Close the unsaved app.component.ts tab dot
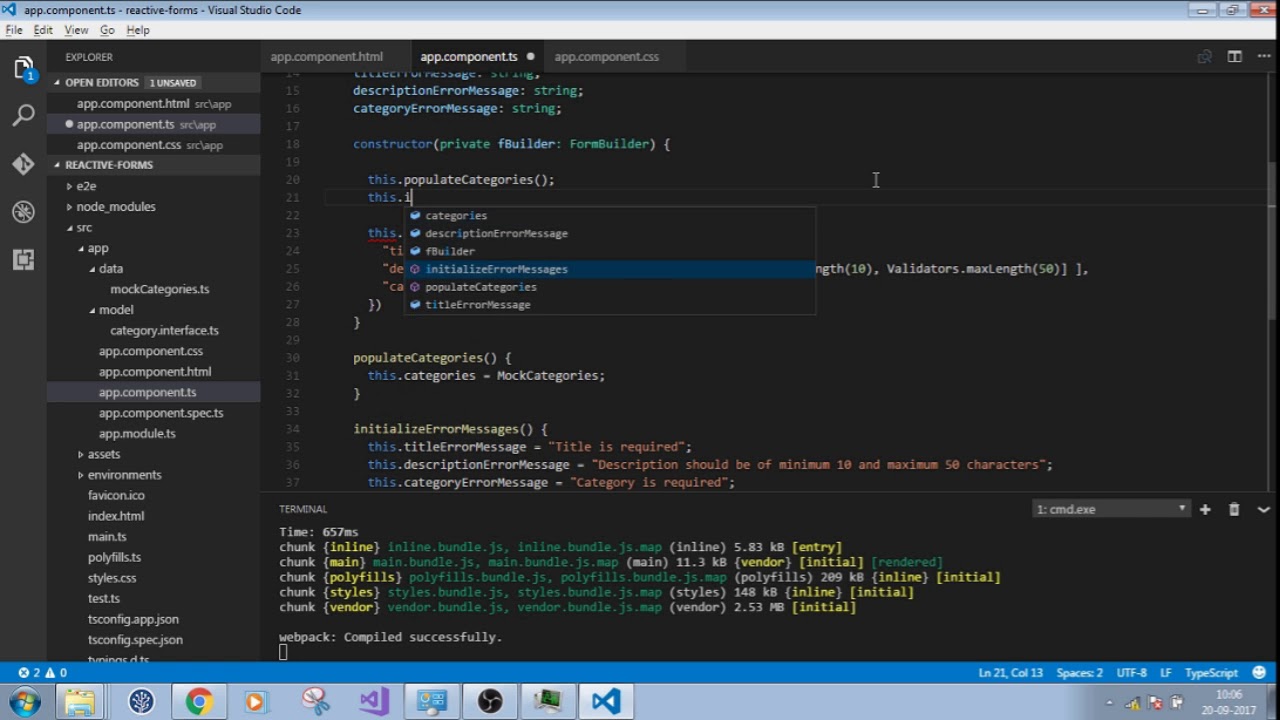The image size is (1280, 720). coord(530,57)
